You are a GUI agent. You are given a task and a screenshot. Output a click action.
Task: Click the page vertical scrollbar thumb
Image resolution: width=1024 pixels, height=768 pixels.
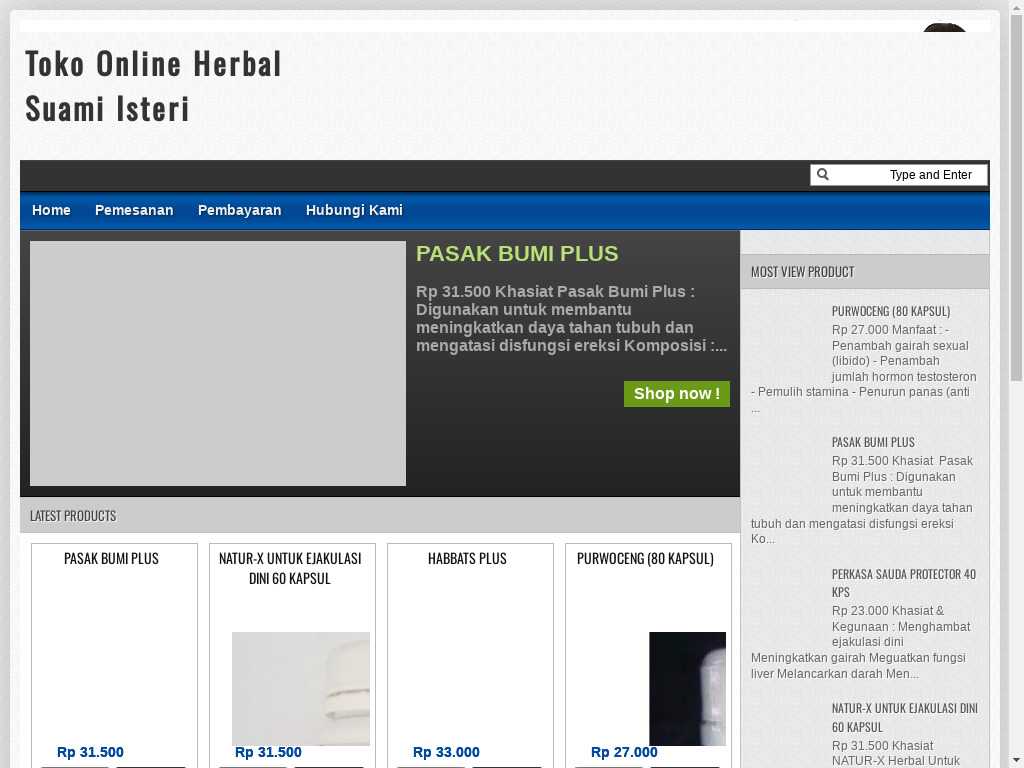(1016, 196)
